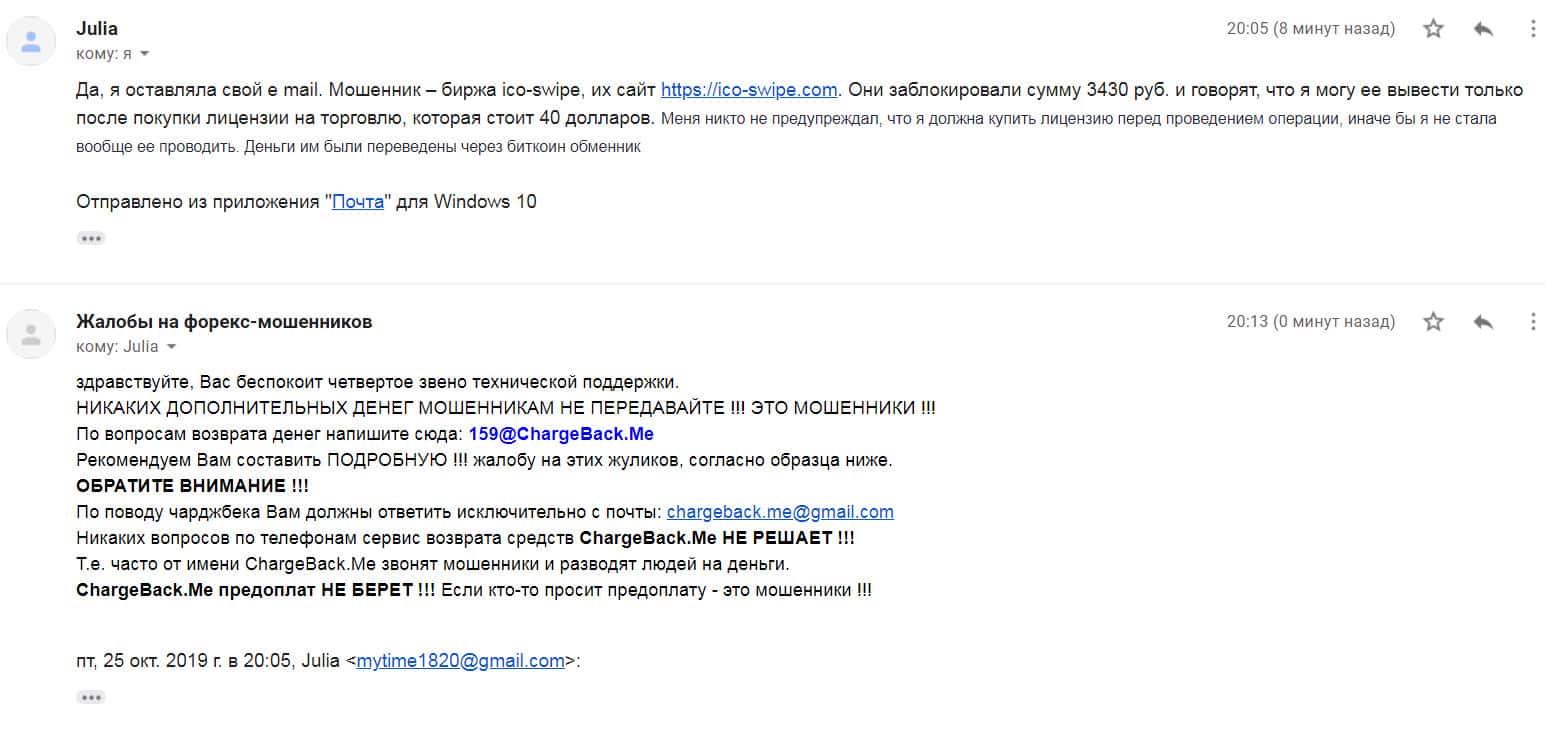Expand recipient details 'кому: Julia'
Image resolution: width=1564 pixels, height=750 pixels.
(x=171, y=347)
